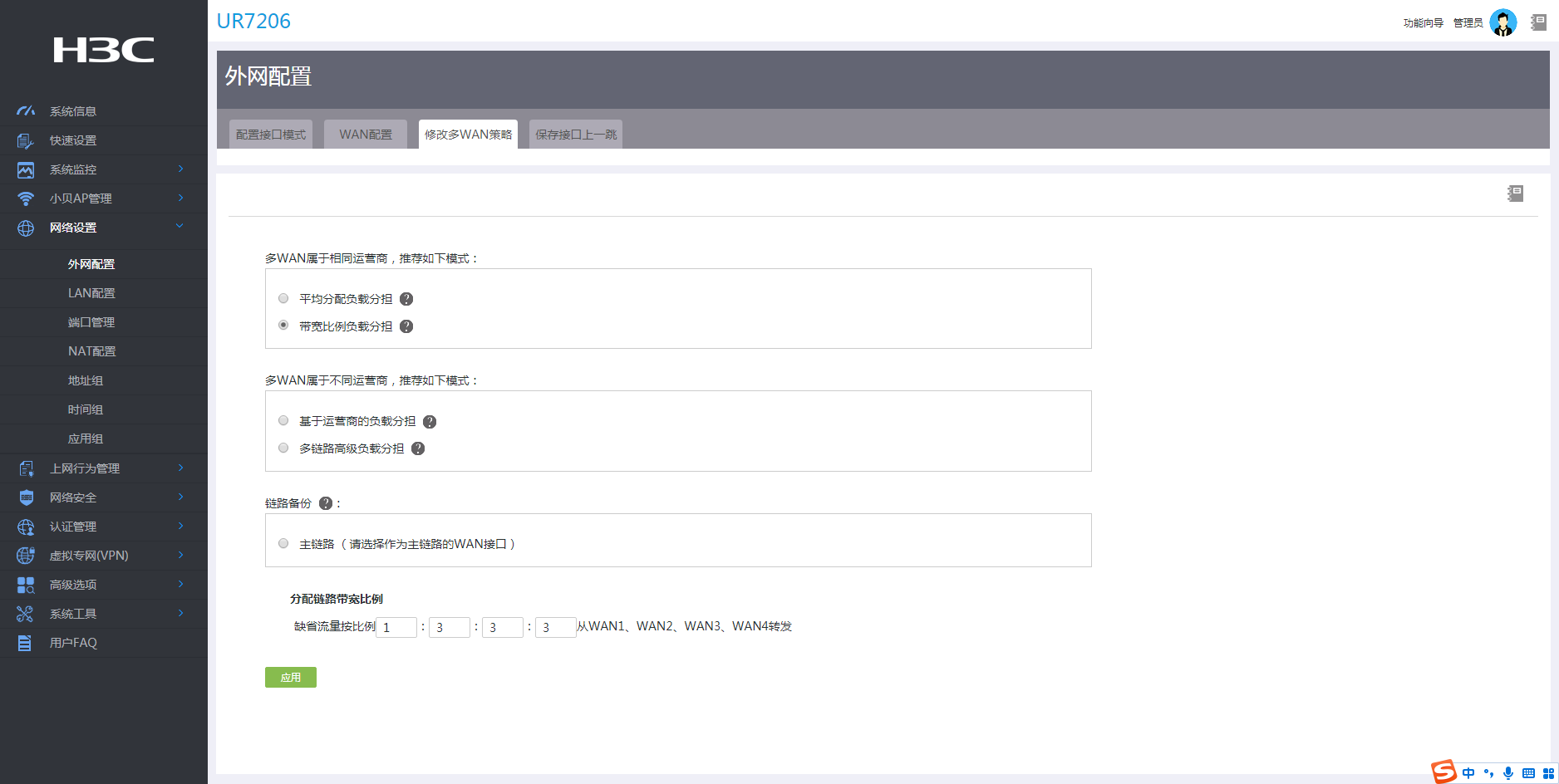Viewport: 1559px width, 784px height.
Task: Show help for 链路备份
Action: point(326,503)
